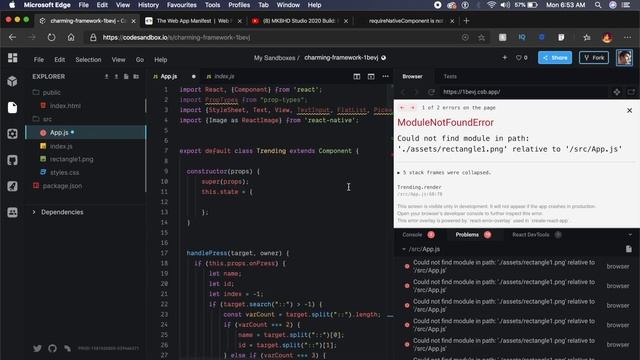Like the sandbox with heart icon
Screen dimensions: 640x360
click(x=519, y=58)
